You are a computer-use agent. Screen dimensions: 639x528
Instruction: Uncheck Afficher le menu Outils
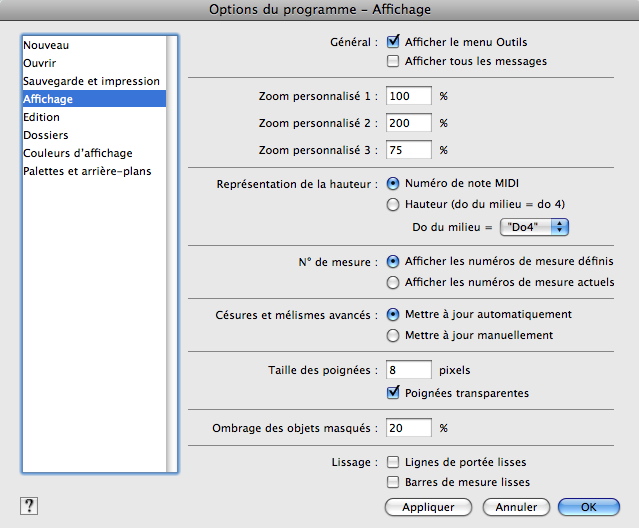point(393,41)
